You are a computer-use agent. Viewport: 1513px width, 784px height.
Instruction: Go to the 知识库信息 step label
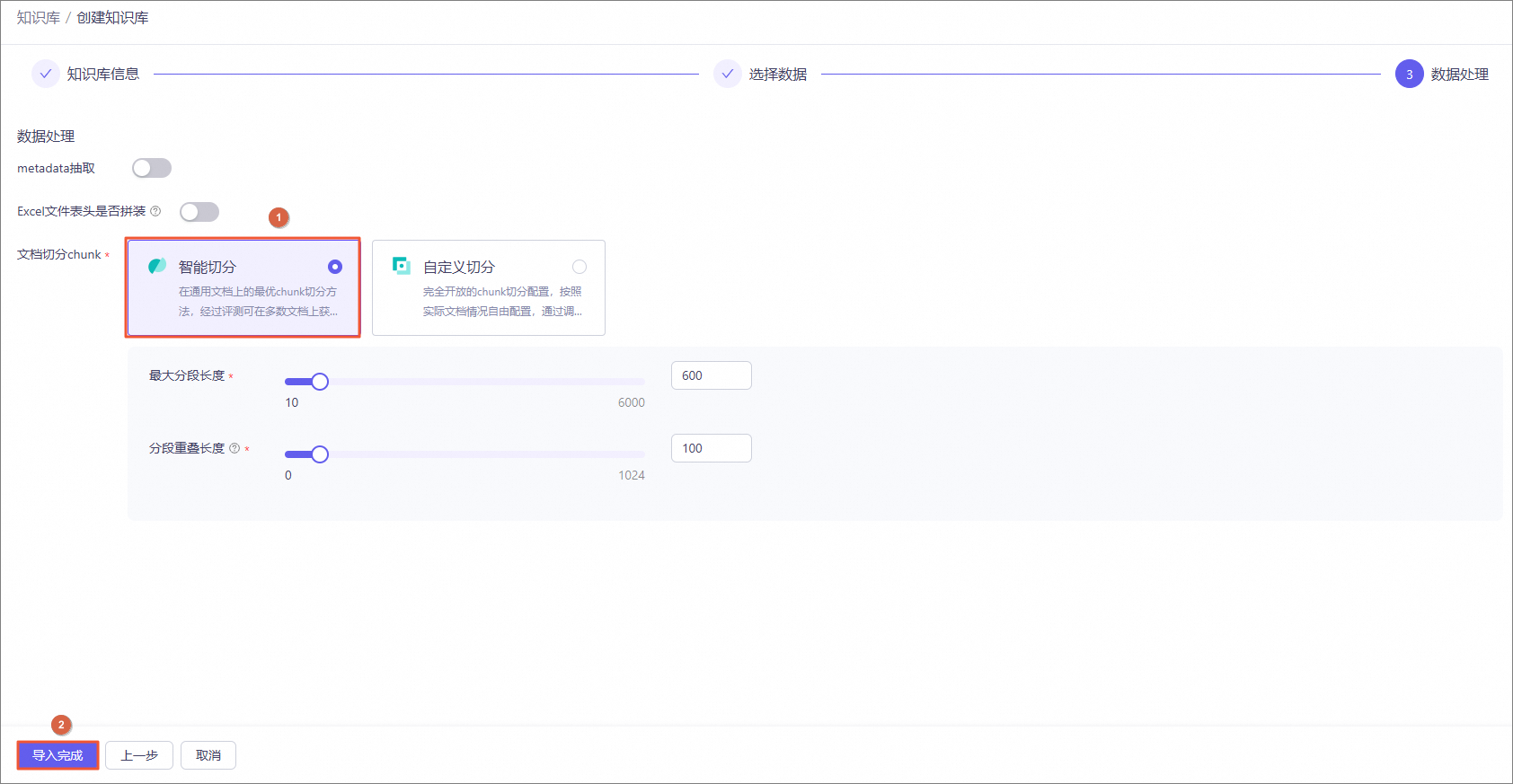pos(103,75)
